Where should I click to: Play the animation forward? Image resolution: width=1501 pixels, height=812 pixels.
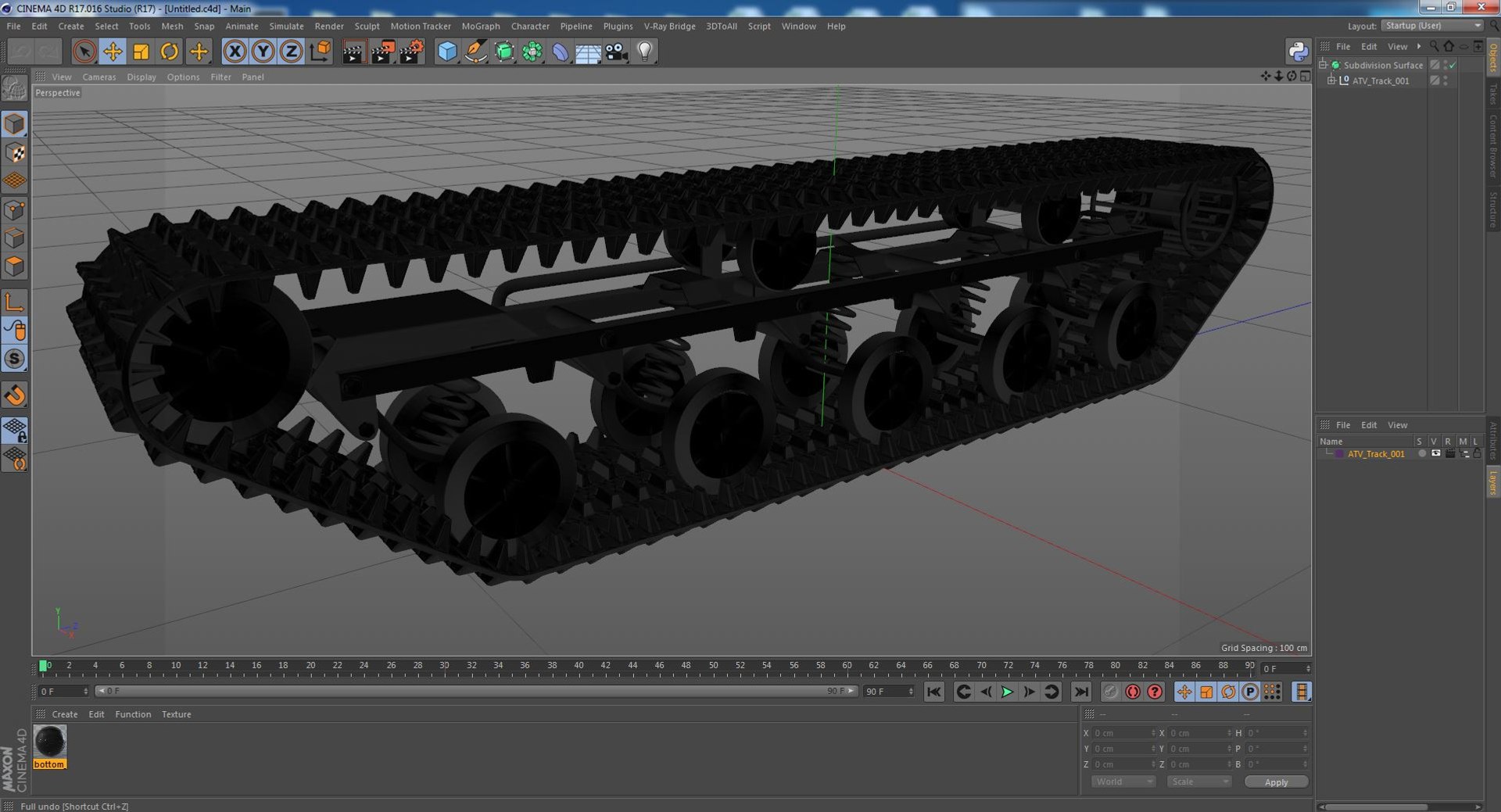click(x=1008, y=692)
